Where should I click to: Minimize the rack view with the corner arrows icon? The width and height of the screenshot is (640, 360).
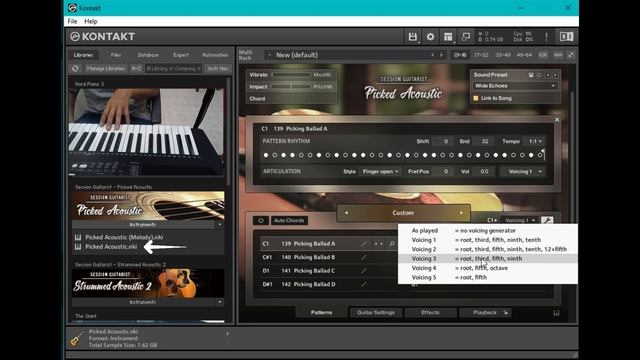coord(571,55)
